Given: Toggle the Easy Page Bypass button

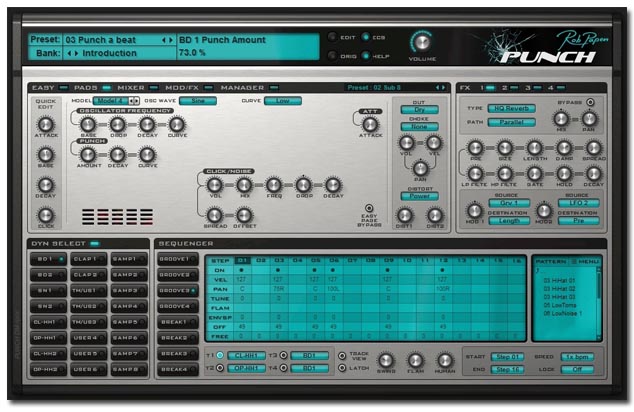Looking at the screenshot, I should pos(369,208).
